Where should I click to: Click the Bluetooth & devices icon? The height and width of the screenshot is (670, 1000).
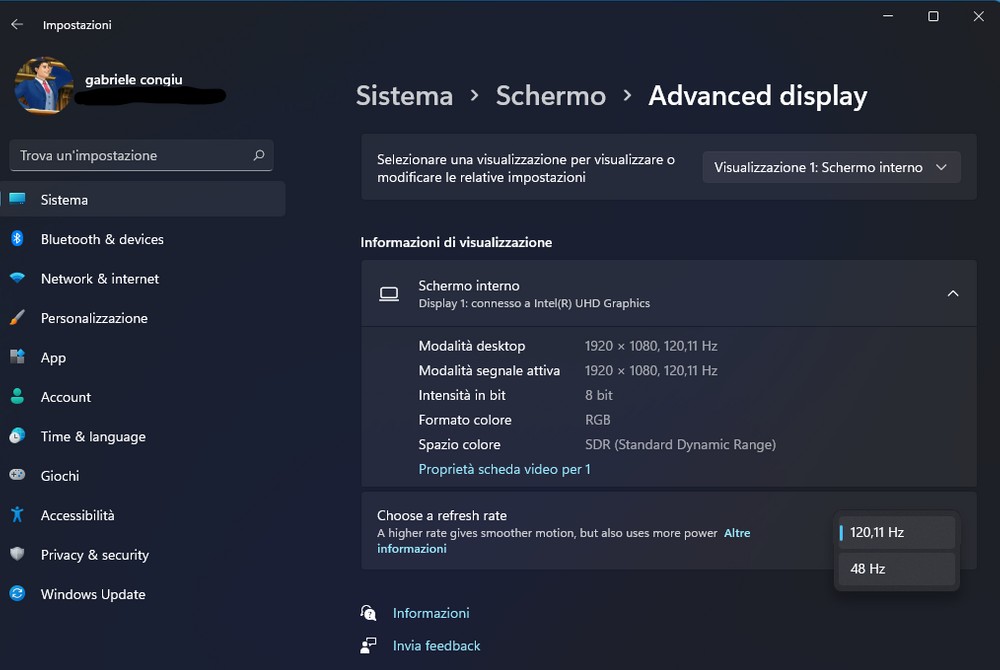pos(17,239)
